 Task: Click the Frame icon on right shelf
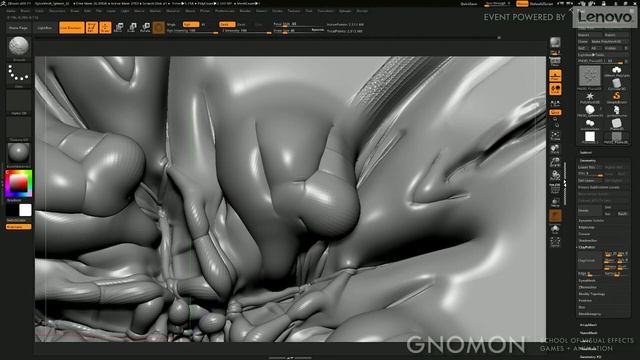(x=555, y=135)
